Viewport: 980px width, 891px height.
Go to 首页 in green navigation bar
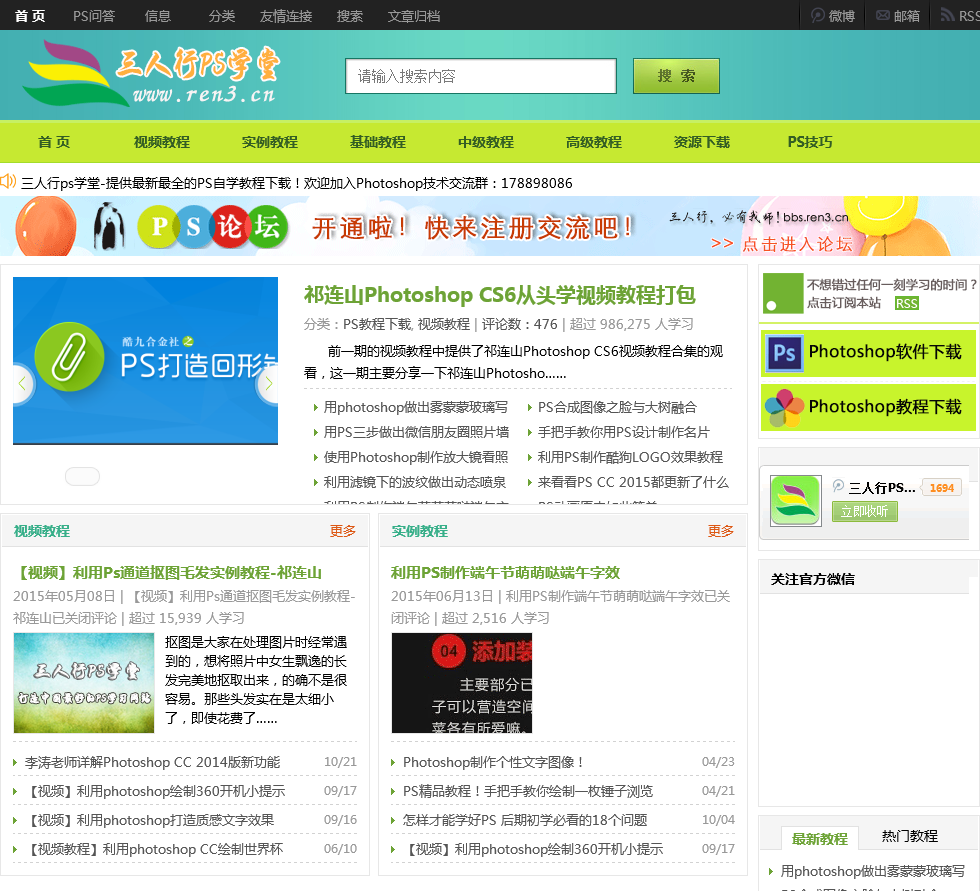tap(54, 142)
